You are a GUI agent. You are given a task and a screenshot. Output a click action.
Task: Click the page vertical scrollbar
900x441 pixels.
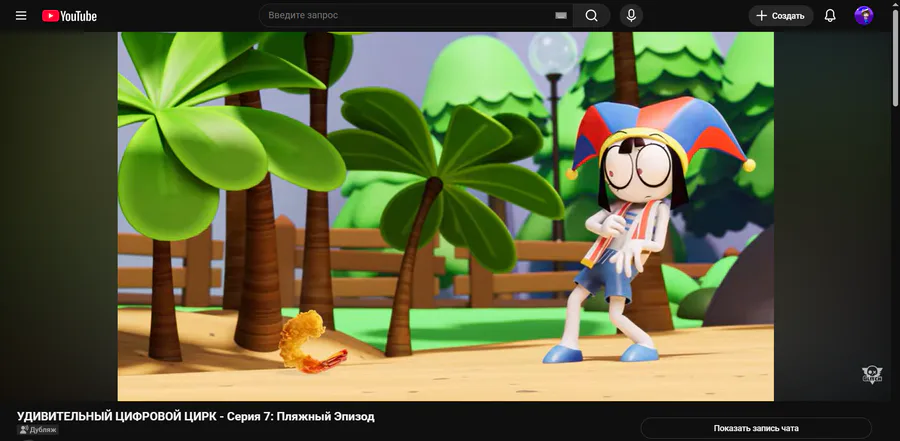895,57
